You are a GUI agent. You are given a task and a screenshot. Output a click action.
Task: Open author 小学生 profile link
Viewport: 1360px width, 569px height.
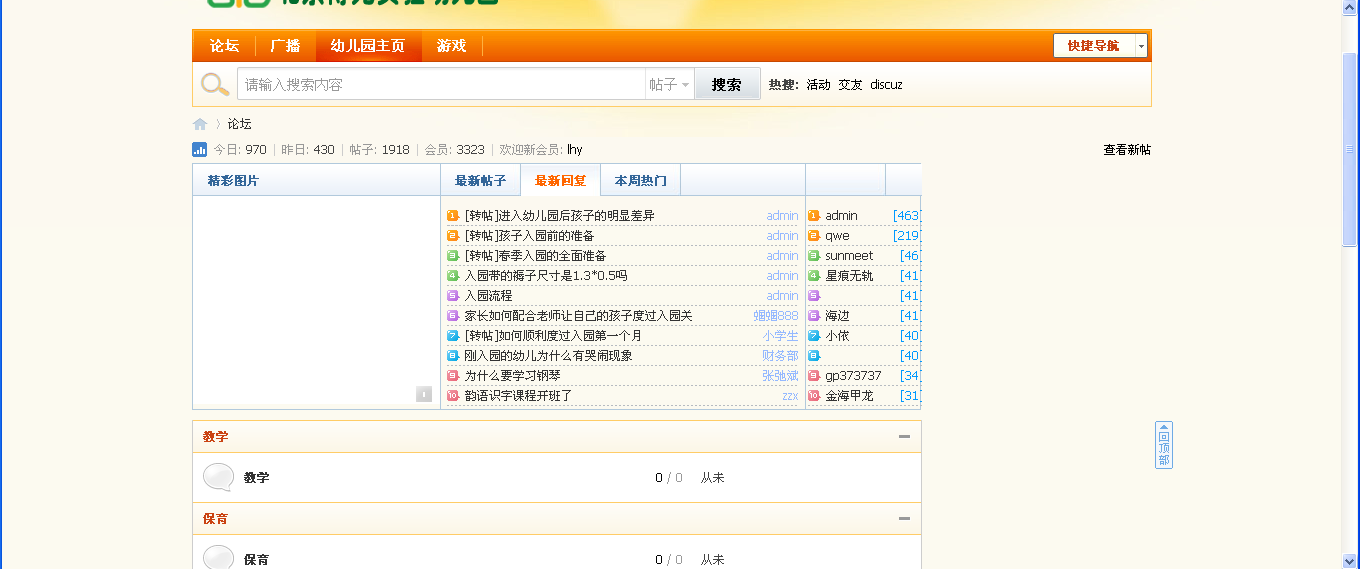coord(781,336)
